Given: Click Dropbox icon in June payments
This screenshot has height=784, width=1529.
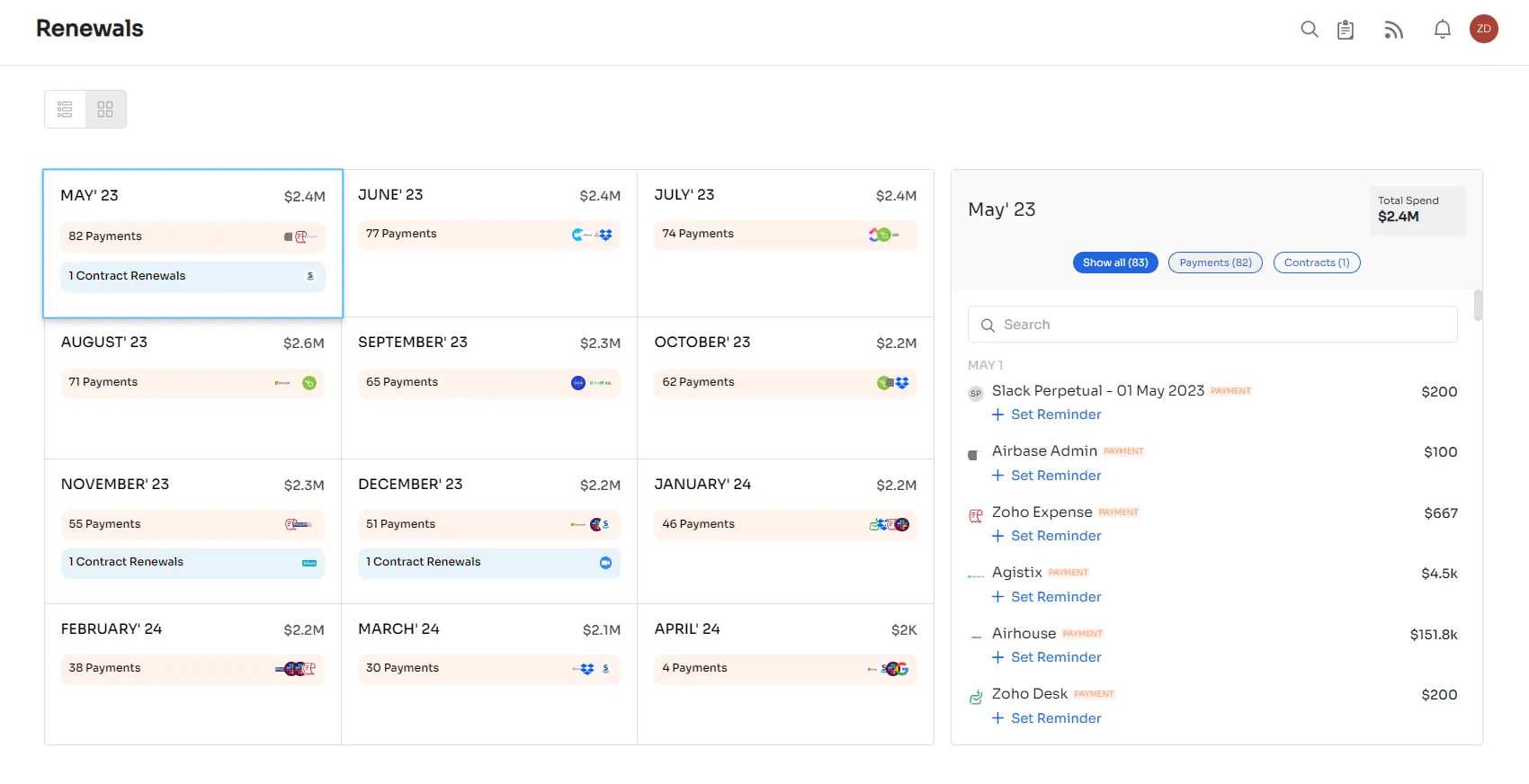Looking at the screenshot, I should pos(605,235).
